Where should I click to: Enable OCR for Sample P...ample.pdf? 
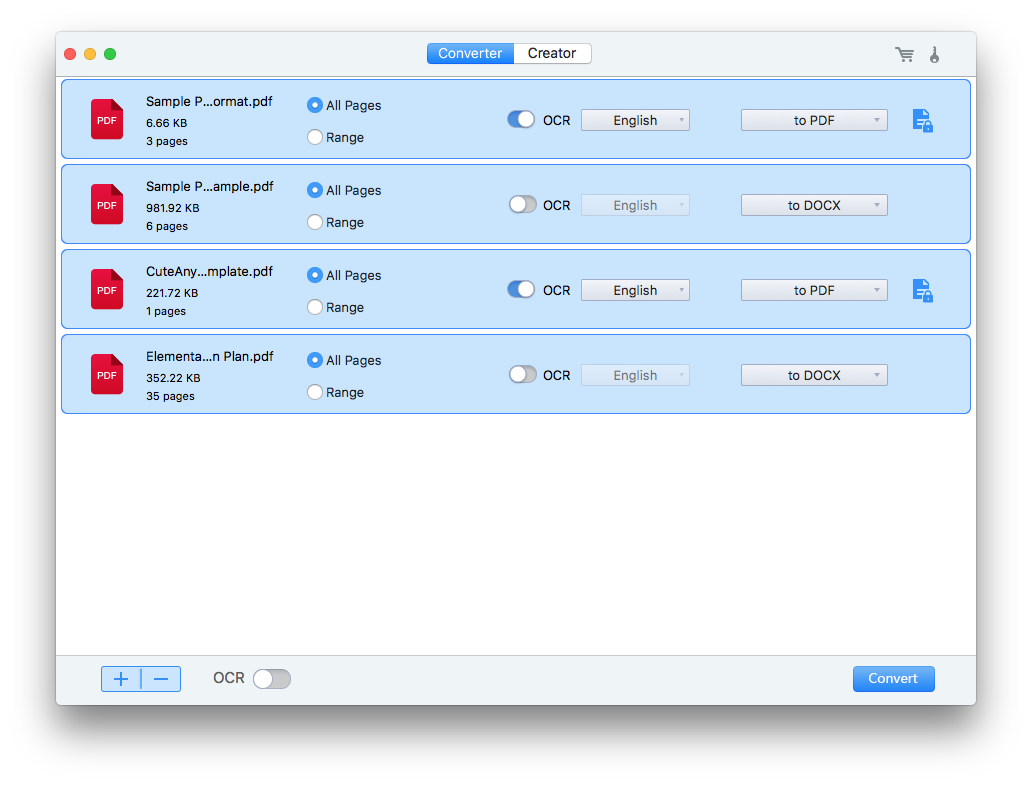click(x=522, y=204)
